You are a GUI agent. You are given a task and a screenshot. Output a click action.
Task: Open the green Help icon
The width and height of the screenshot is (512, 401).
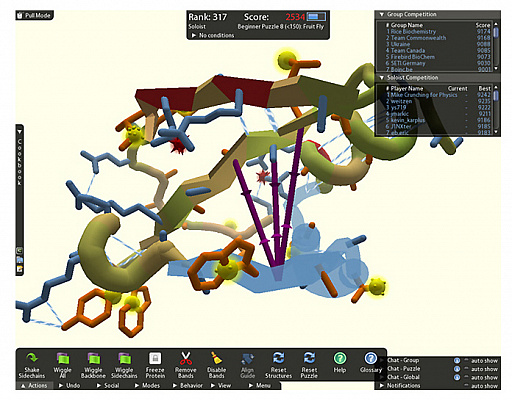pyautogui.click(x=340, y=358)
